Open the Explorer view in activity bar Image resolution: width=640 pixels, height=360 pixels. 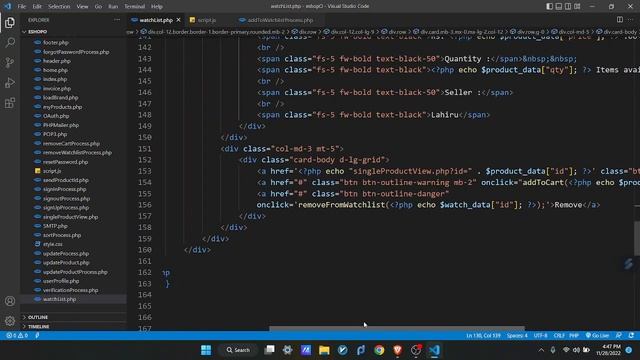coord(10,22)
